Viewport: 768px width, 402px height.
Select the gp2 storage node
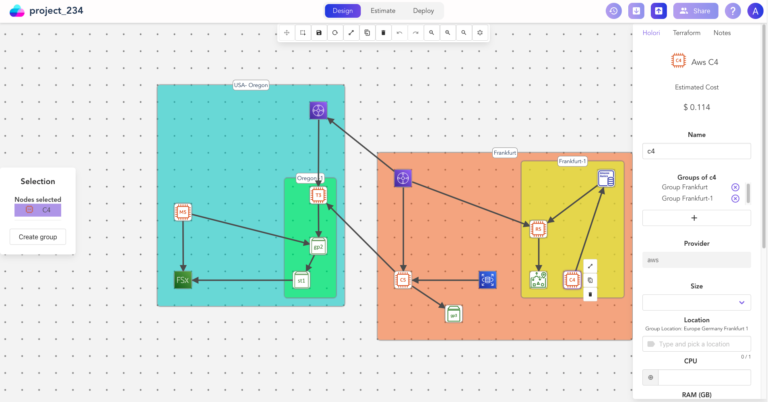[318, 246]
